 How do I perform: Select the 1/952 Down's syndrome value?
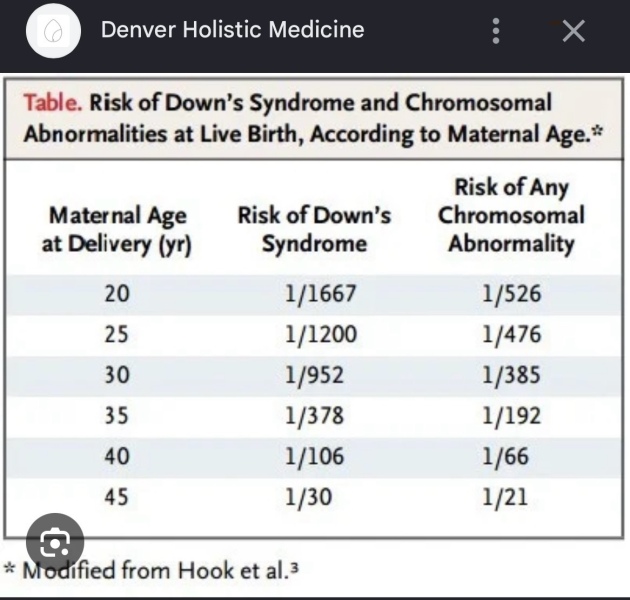(314, 375)
